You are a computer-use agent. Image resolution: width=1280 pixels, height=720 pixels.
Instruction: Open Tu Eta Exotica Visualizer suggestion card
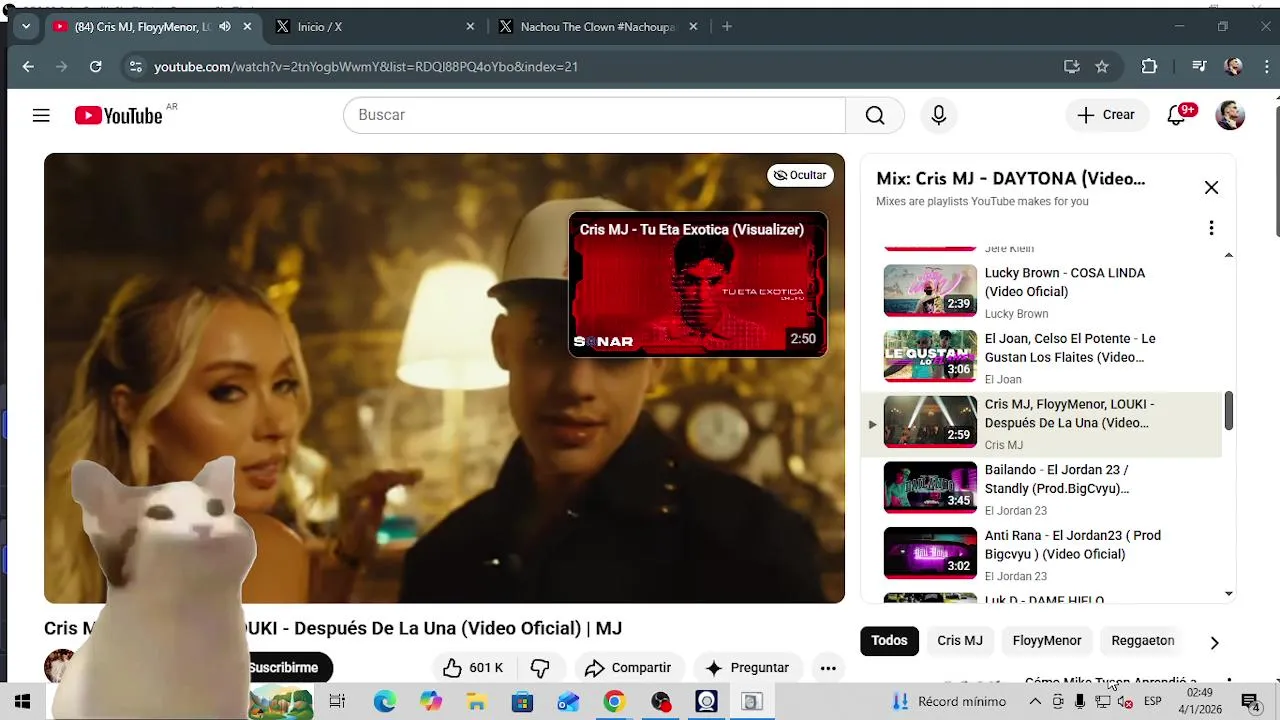(x=698, y=284)
